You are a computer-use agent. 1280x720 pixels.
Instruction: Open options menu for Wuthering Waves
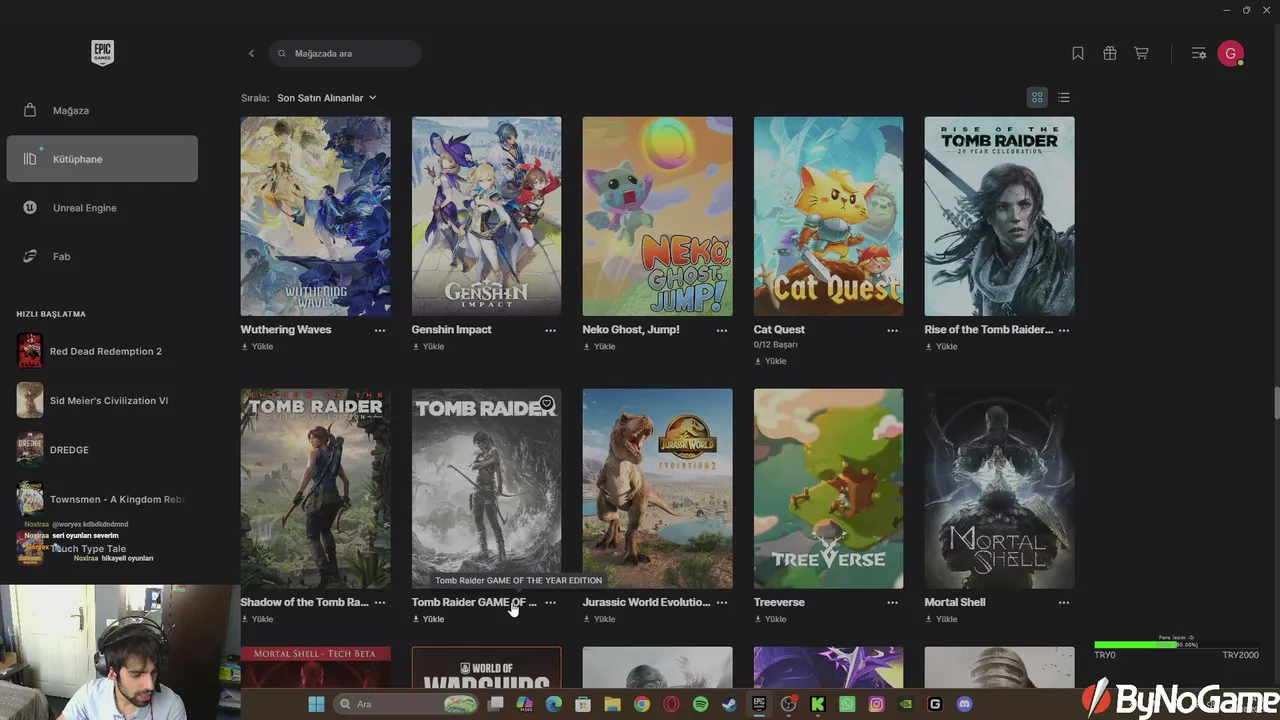(380, 330)
